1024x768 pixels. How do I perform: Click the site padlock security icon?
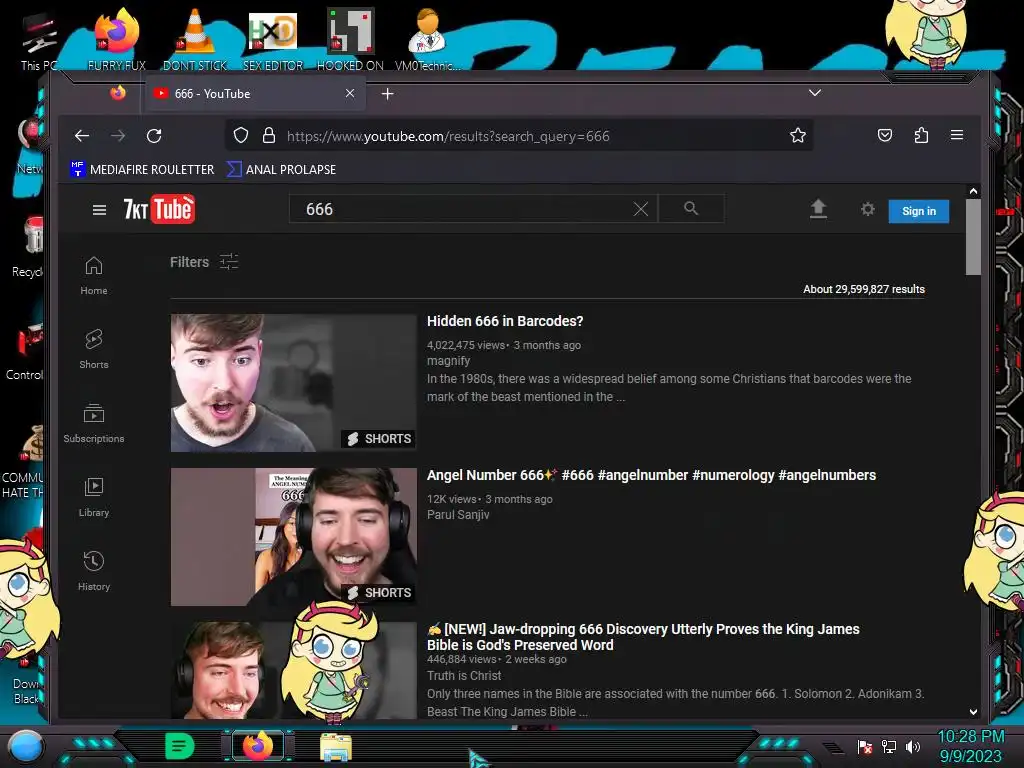tap(268, 136)
